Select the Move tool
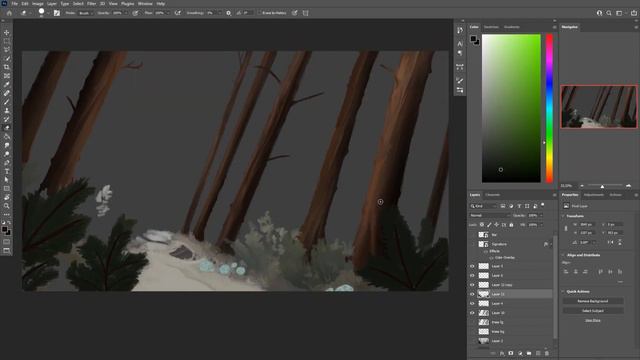640x360 pixels. click(7, 32)
